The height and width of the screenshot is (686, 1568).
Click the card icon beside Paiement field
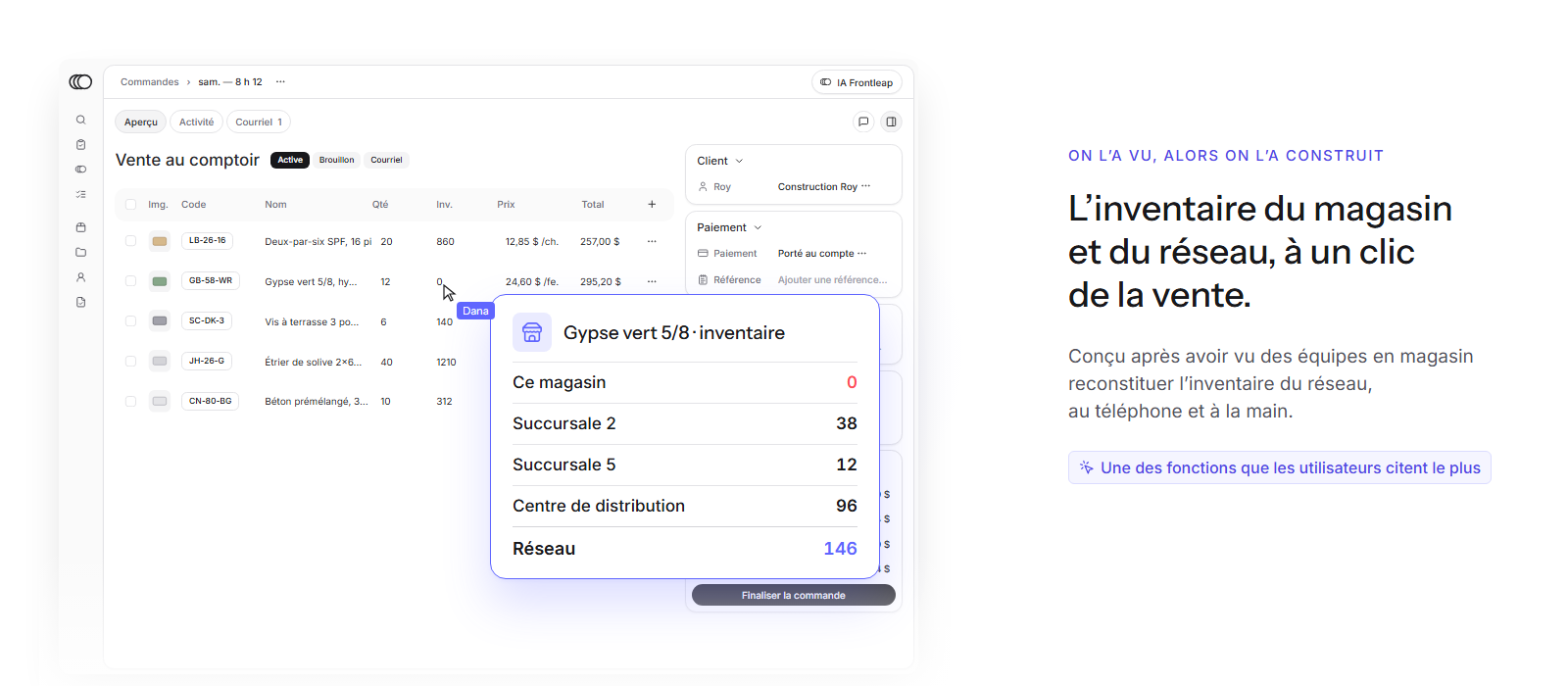703,253
